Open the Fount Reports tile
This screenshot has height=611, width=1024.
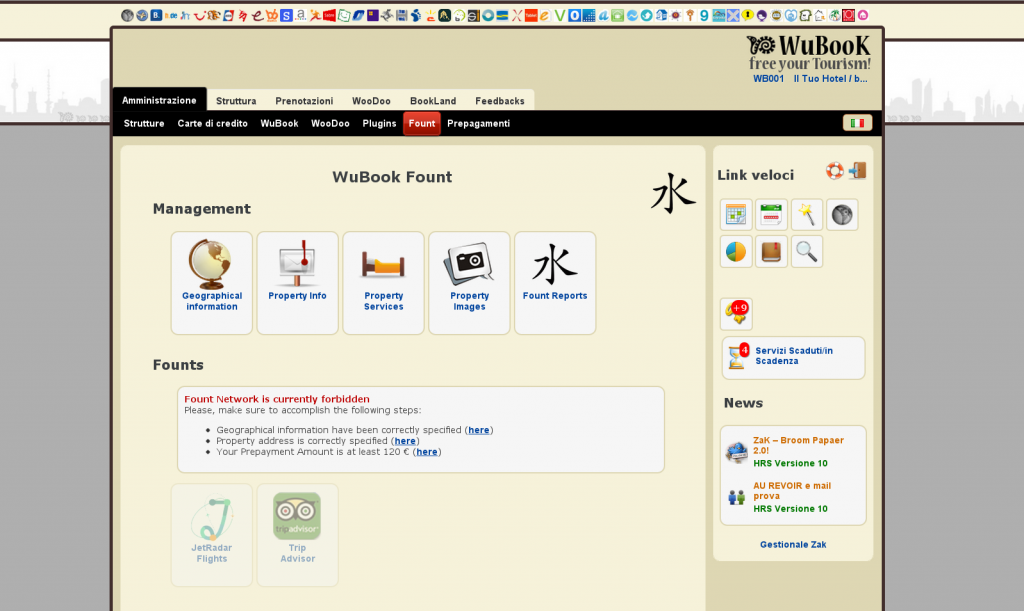(x=555, y=283)
